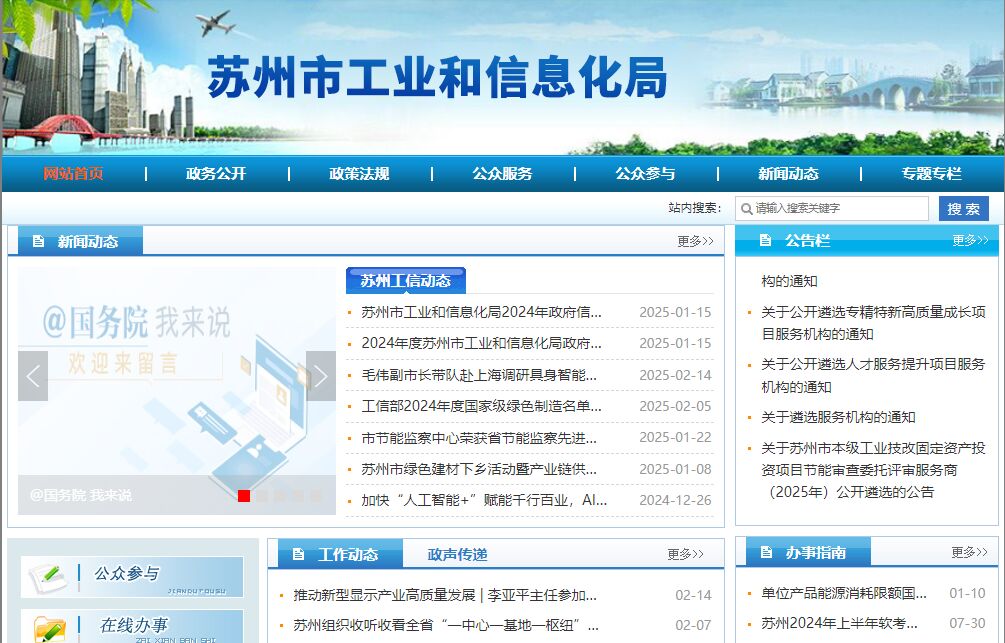Click the 在线办事 folder icon
1005x643 pixels.
49,630
